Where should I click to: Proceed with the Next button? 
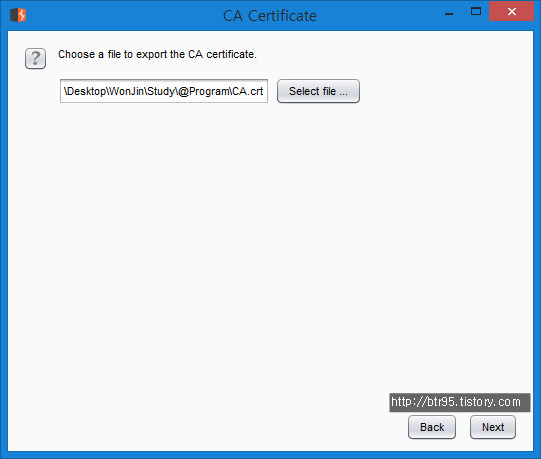coord(493,427)
